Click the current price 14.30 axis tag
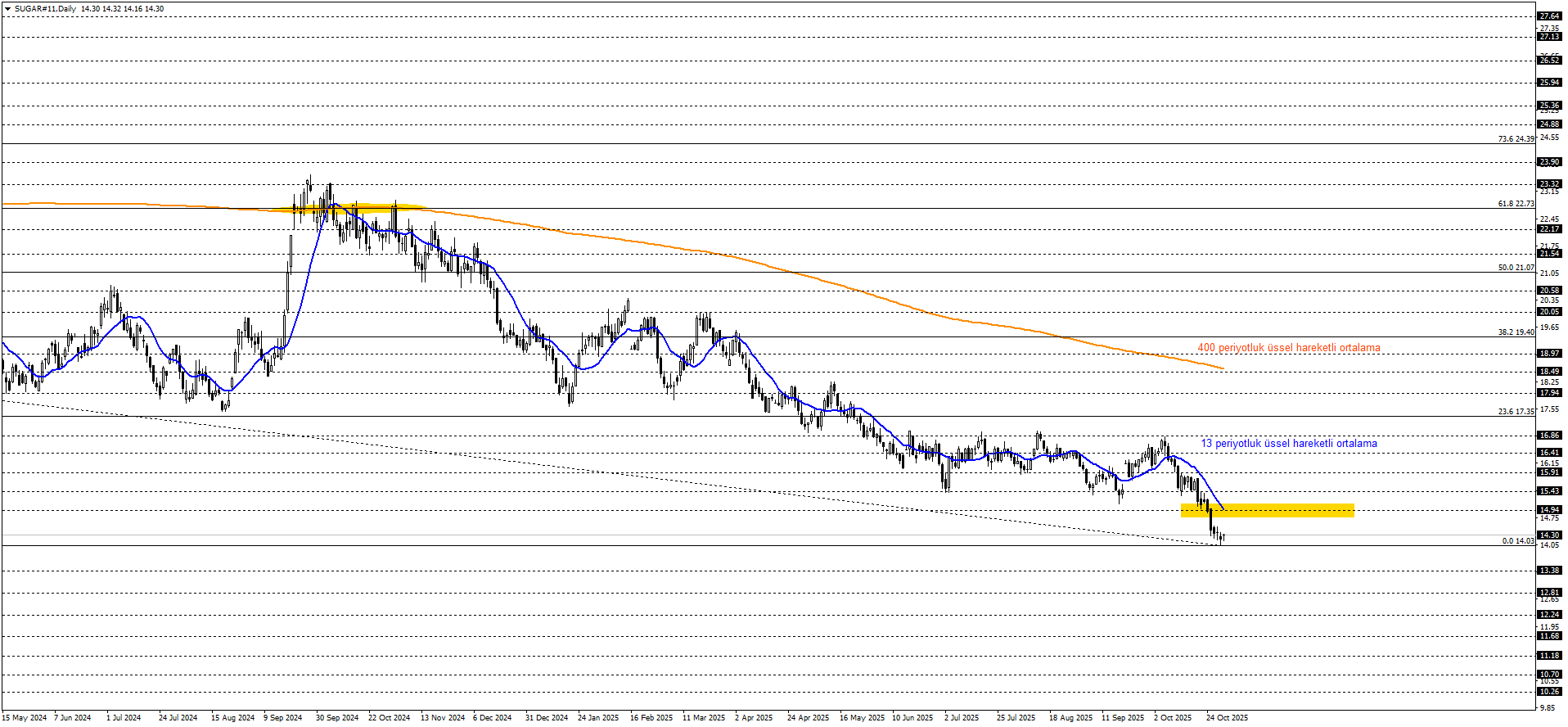 coord(1549,535)
